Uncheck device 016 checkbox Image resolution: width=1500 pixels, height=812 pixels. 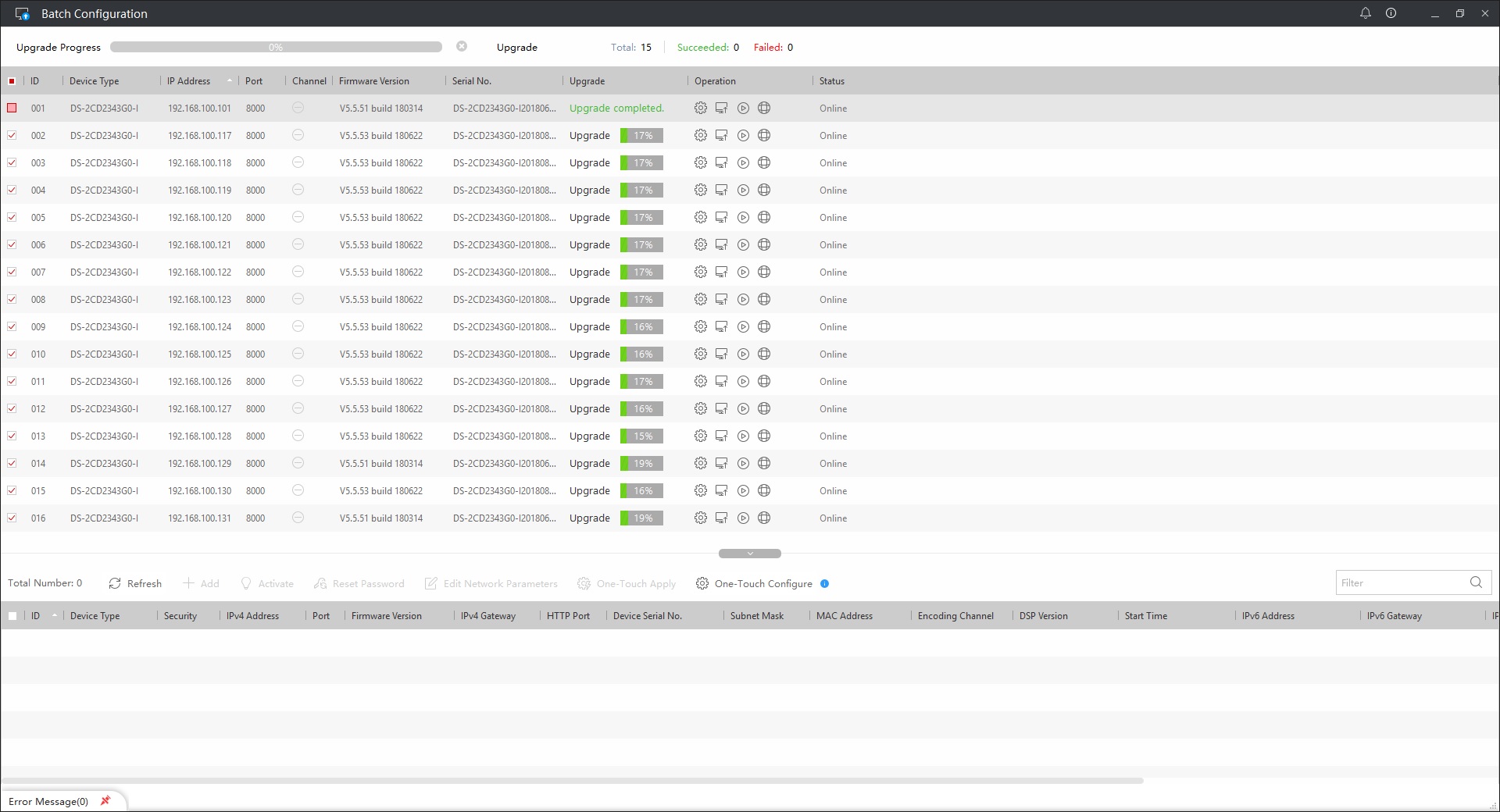point(12,518)
